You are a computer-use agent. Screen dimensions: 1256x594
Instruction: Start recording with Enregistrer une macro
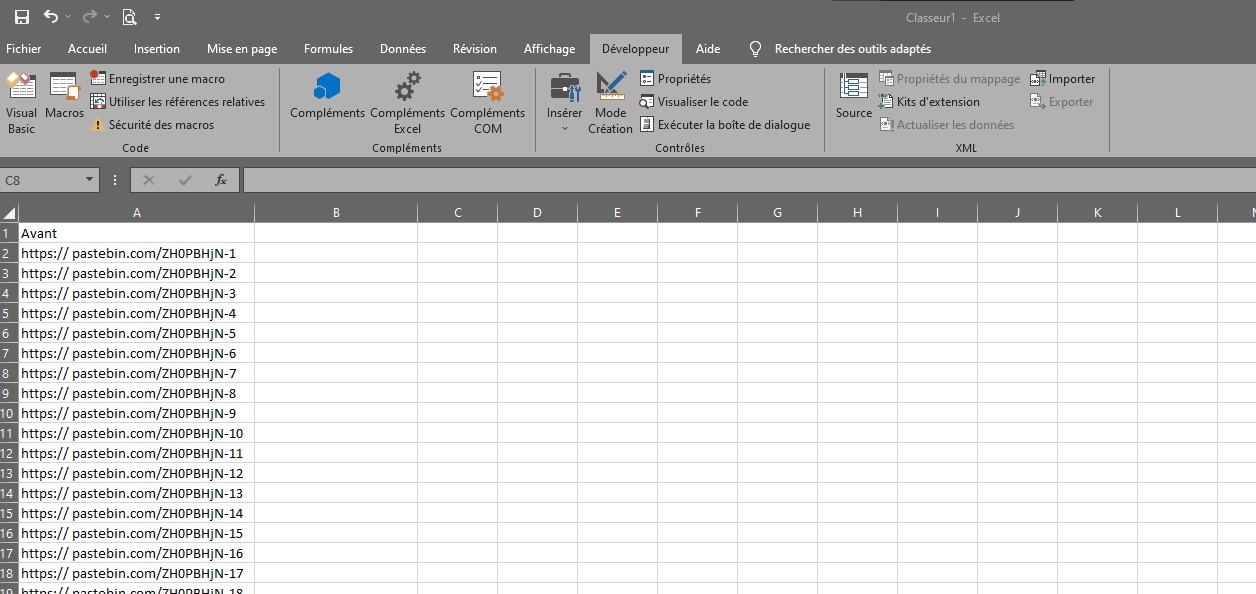click(x=158, y=79)
